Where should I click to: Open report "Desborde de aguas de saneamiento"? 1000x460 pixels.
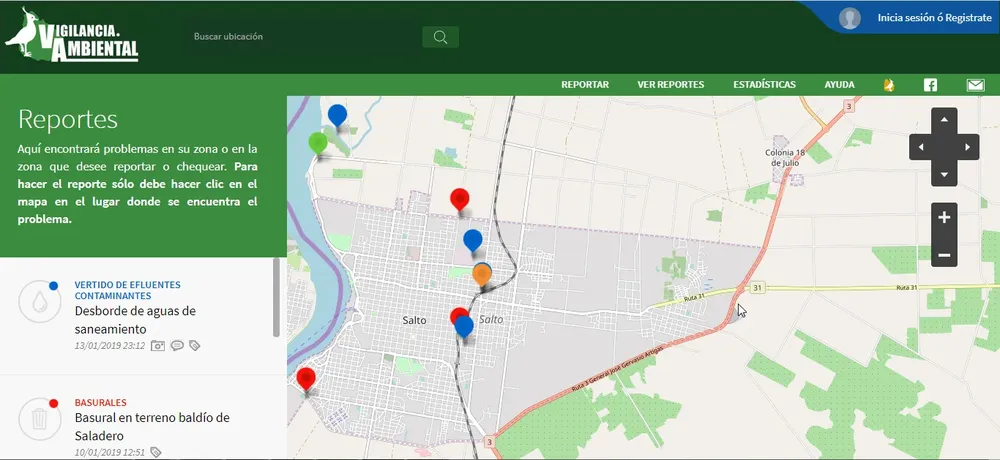[x=135, y=319]
